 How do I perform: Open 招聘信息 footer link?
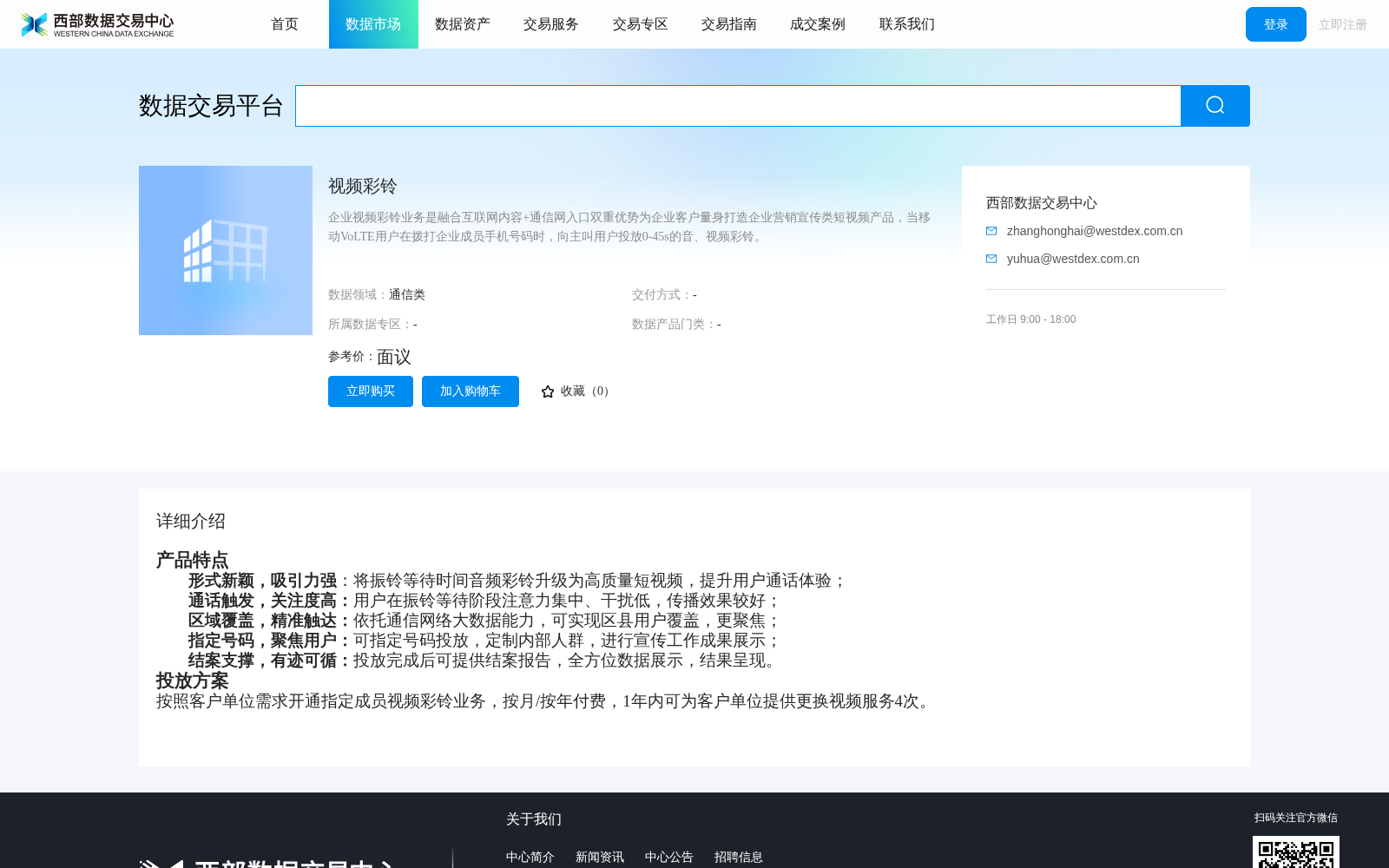739,857
